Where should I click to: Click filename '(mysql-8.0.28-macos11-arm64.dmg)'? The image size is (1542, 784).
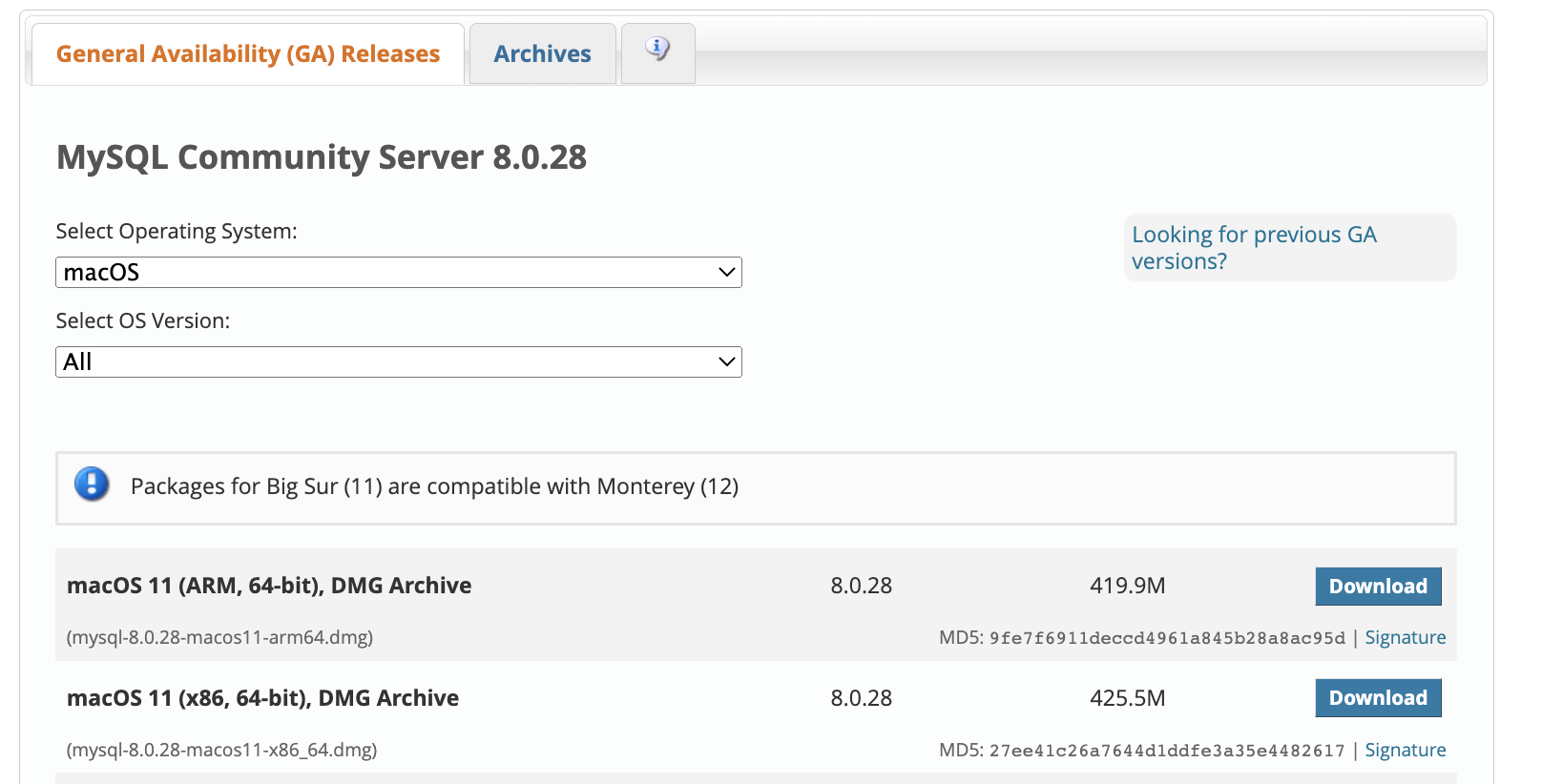coord(219,637)
